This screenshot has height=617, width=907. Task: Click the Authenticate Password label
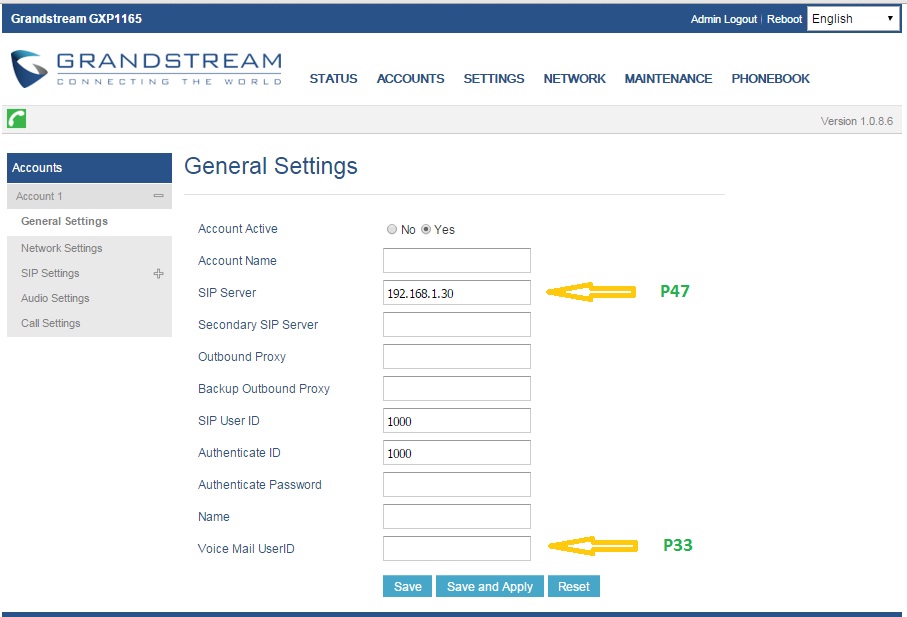pyautogui.click(x=260, y=485)
